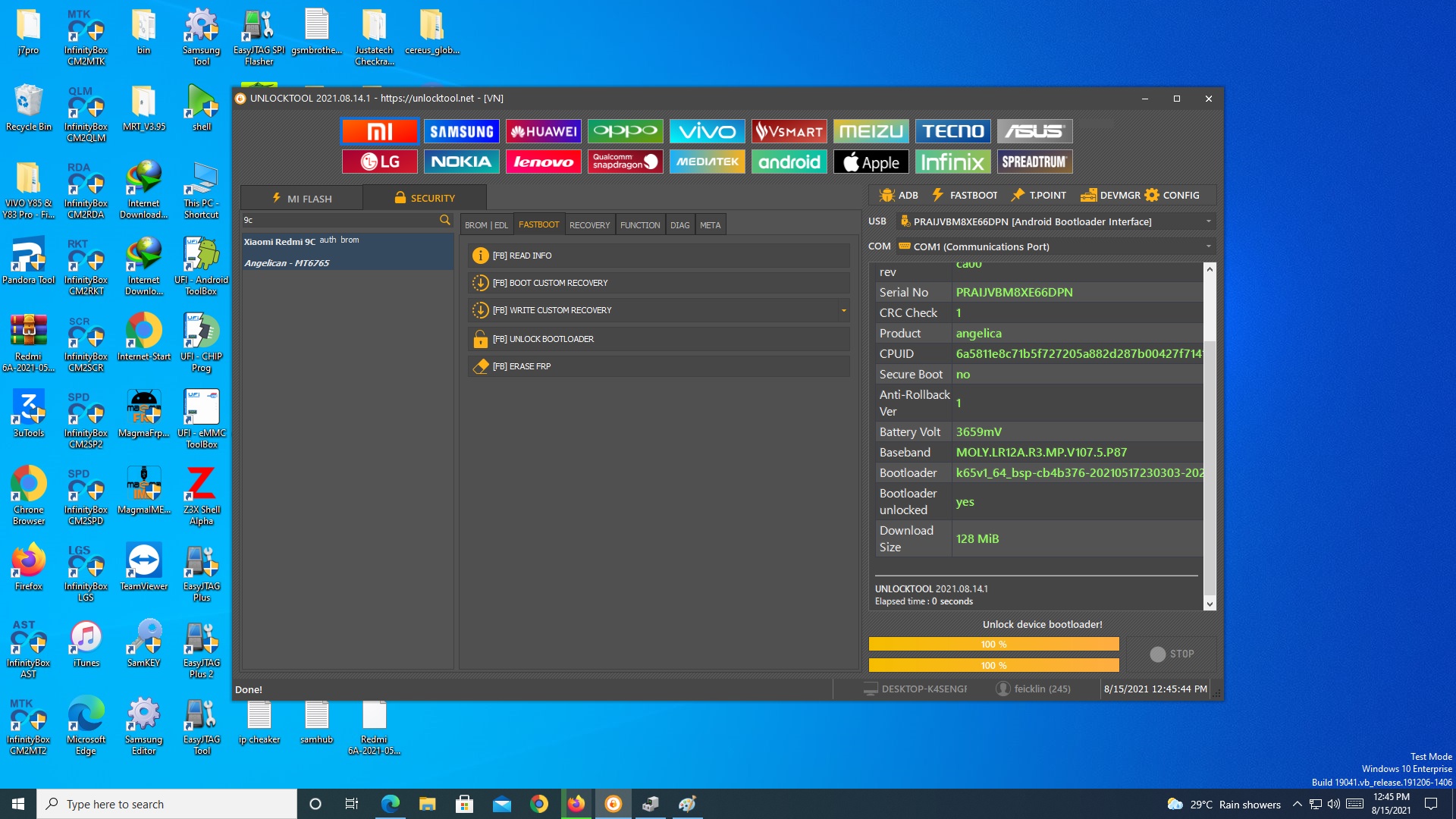Open the RECOVERY tab
This screenshot has width=1456, height=819.
[x=589, y=225]
